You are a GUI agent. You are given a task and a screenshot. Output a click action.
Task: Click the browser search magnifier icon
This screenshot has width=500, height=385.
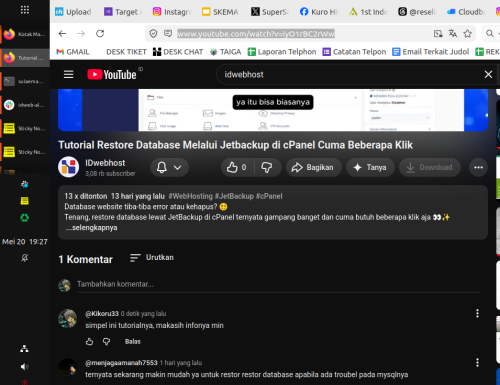[490, 33]
